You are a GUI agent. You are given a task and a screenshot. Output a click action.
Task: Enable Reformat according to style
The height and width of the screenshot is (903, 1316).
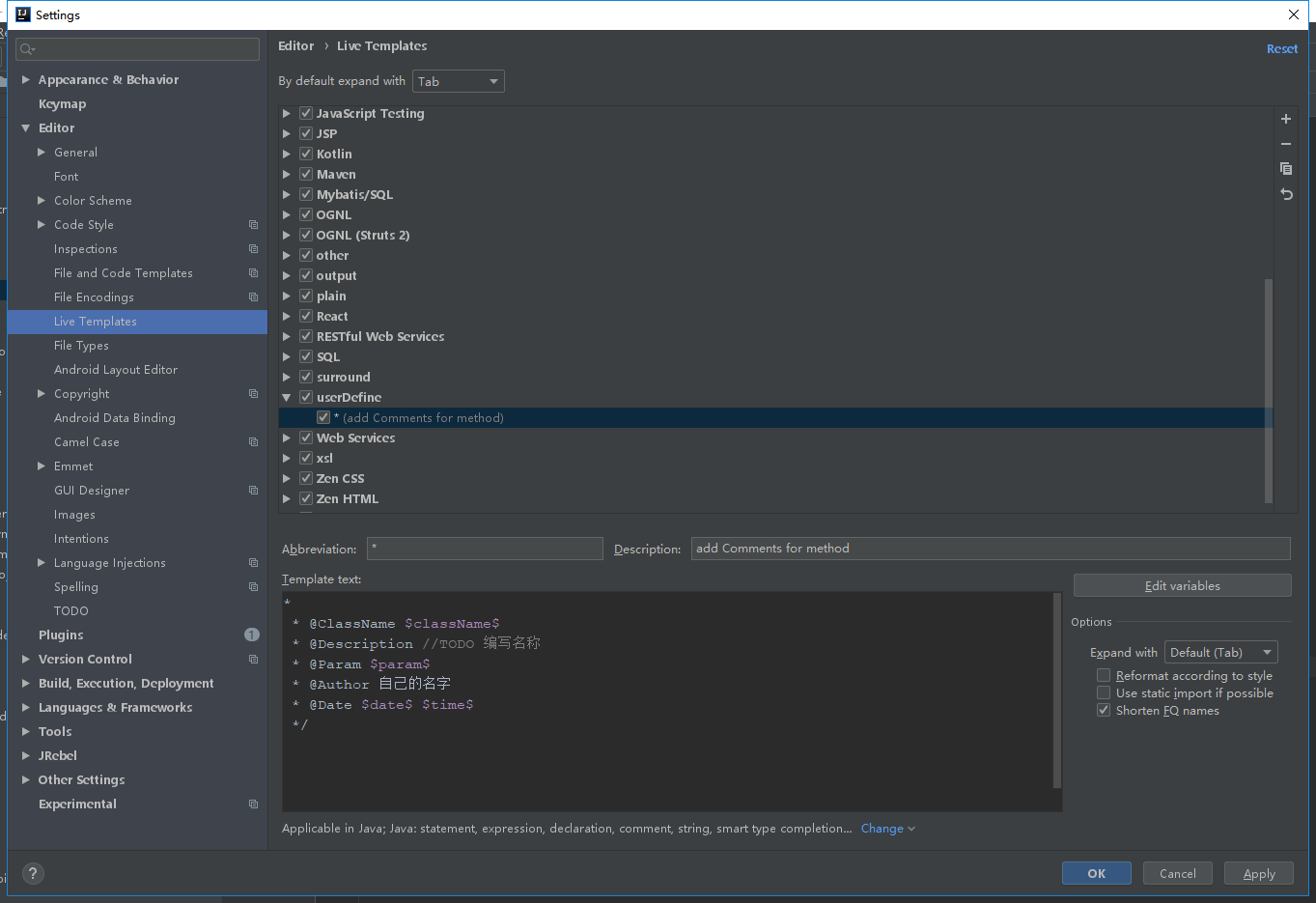(x=1104, y=675)
